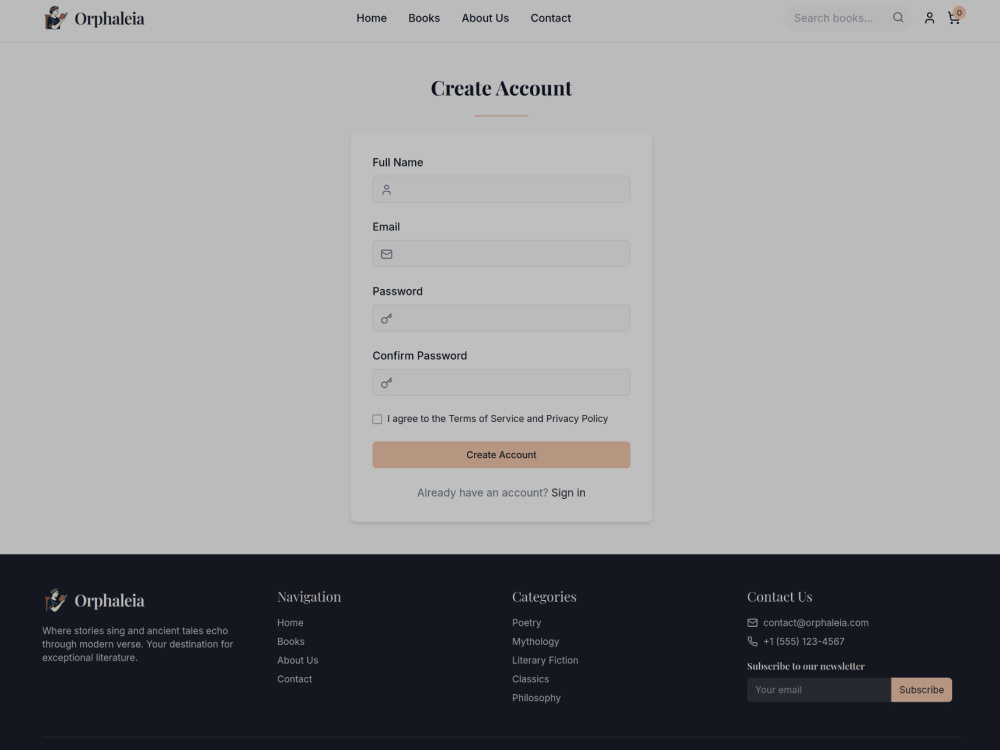This screenshot has width=1000, height=750.
Task: Open the user account icon
Action: tap(929, 18)
